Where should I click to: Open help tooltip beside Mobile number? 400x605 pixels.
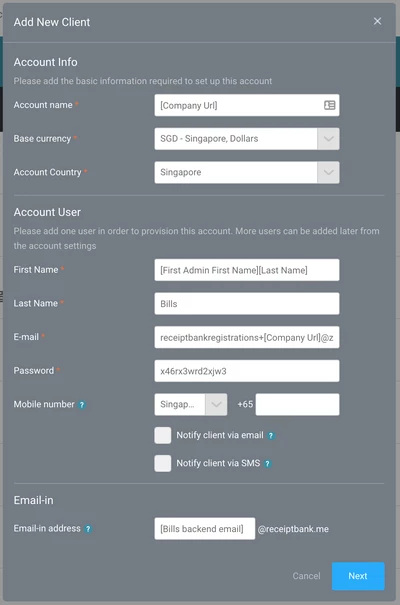coord(82,405)
